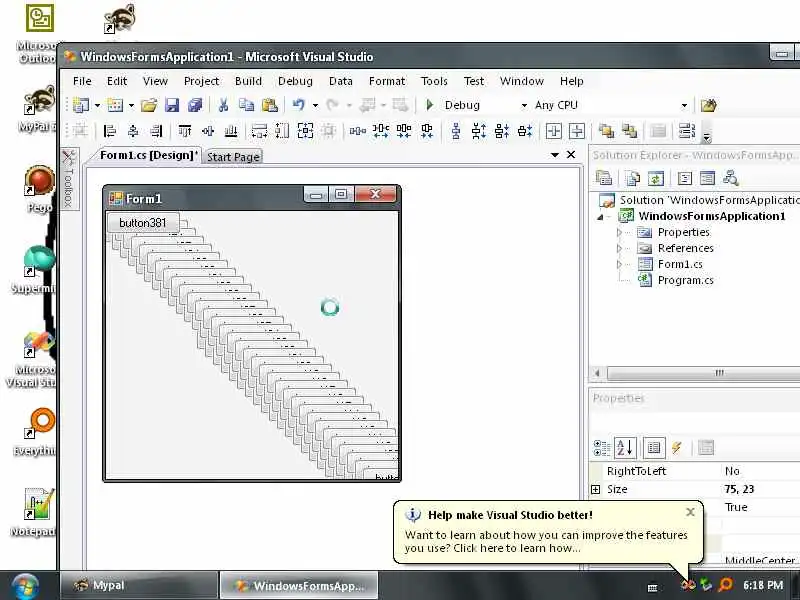Click the New Project toolbar icon
The width and height of the screenshot is (800, 600).
(81, 105)
